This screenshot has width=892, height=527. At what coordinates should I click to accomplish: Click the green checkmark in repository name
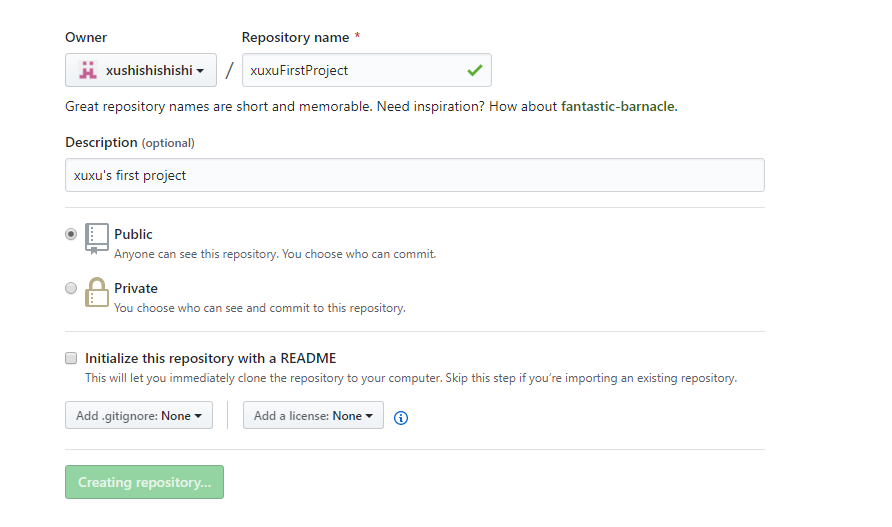[x=474, y=70]
